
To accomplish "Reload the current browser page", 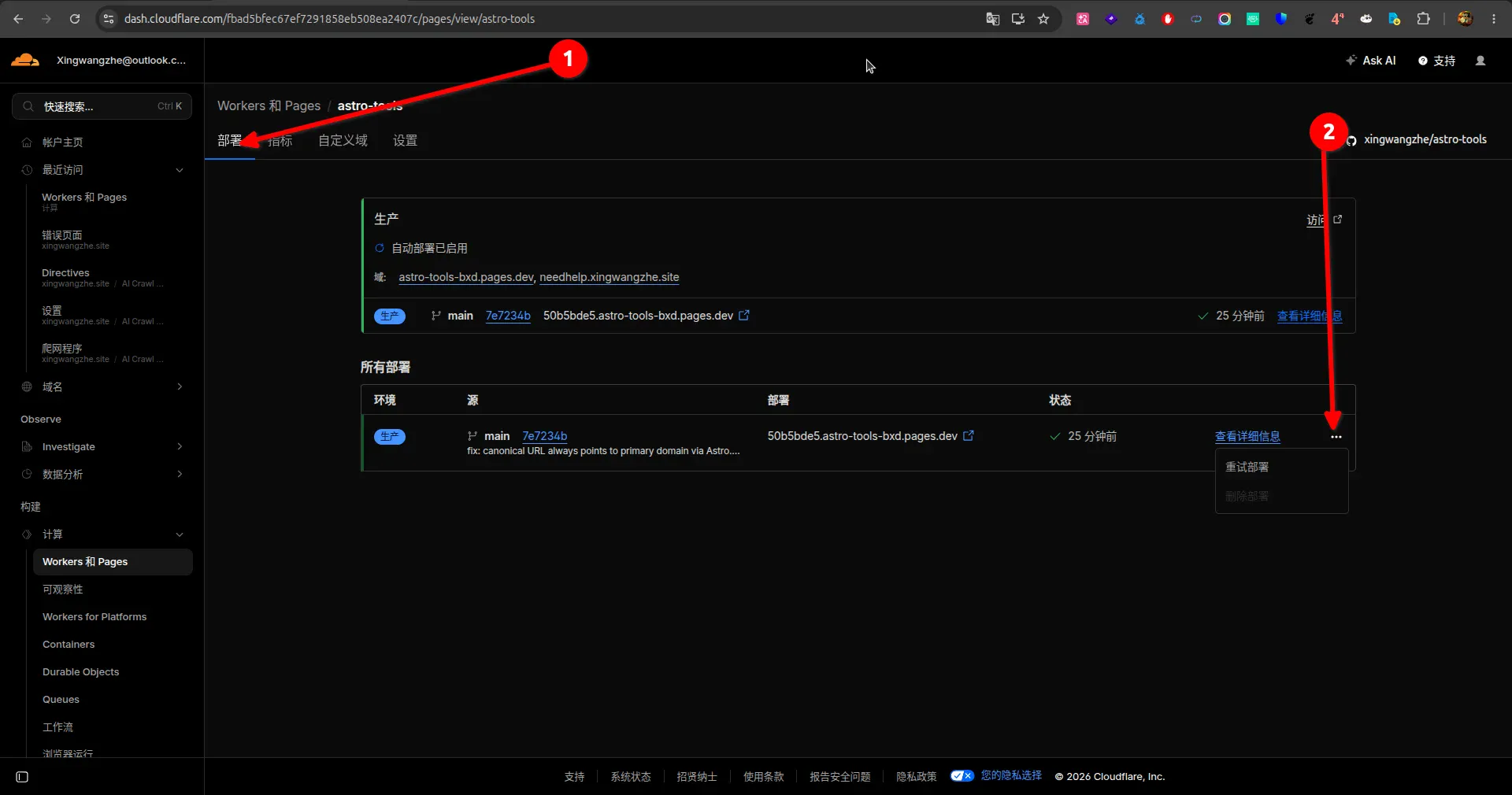I will point(75,19).
